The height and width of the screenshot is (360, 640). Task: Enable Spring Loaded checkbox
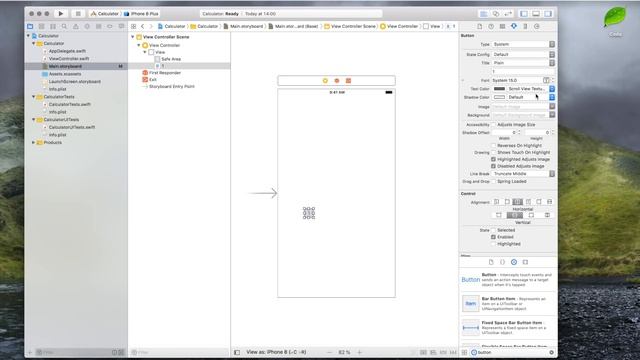(493, 181)
